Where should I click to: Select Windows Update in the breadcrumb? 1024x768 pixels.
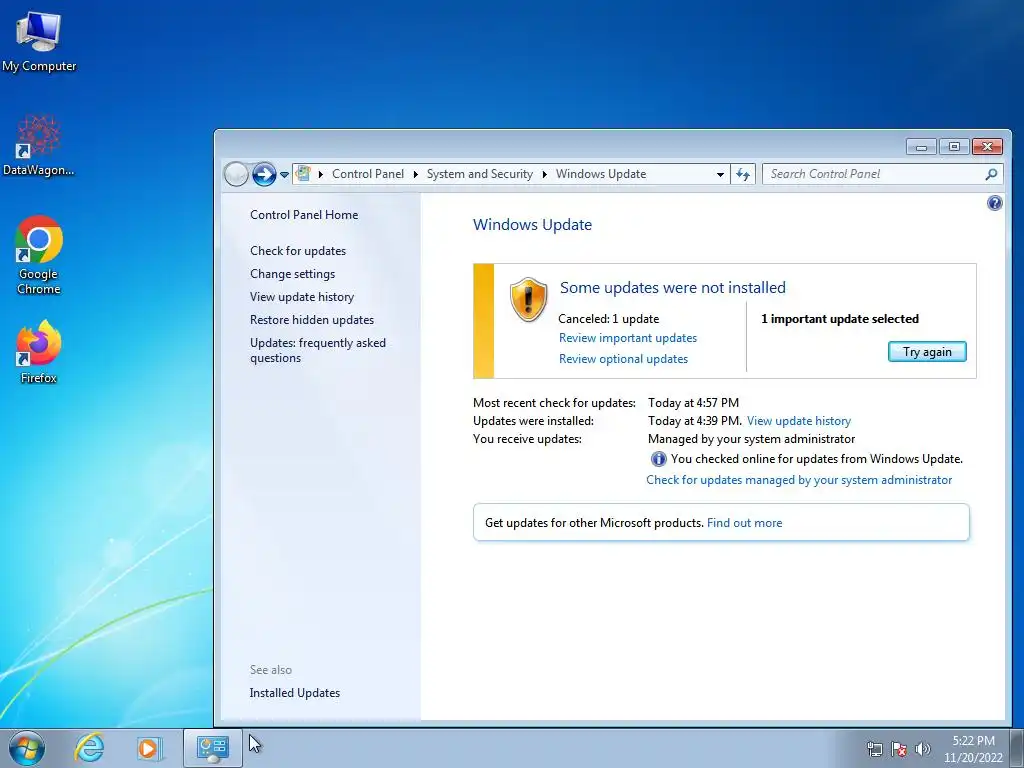601,174
